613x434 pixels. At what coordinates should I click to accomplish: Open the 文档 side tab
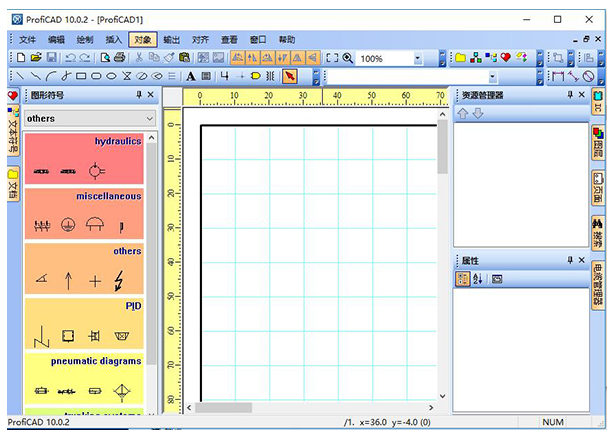click(x=13, y=185)
